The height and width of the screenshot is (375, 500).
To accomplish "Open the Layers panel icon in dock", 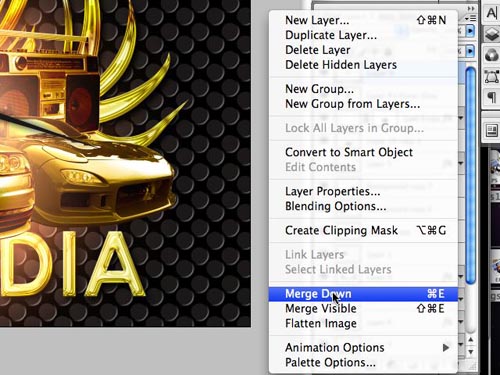I will [492, 34].
